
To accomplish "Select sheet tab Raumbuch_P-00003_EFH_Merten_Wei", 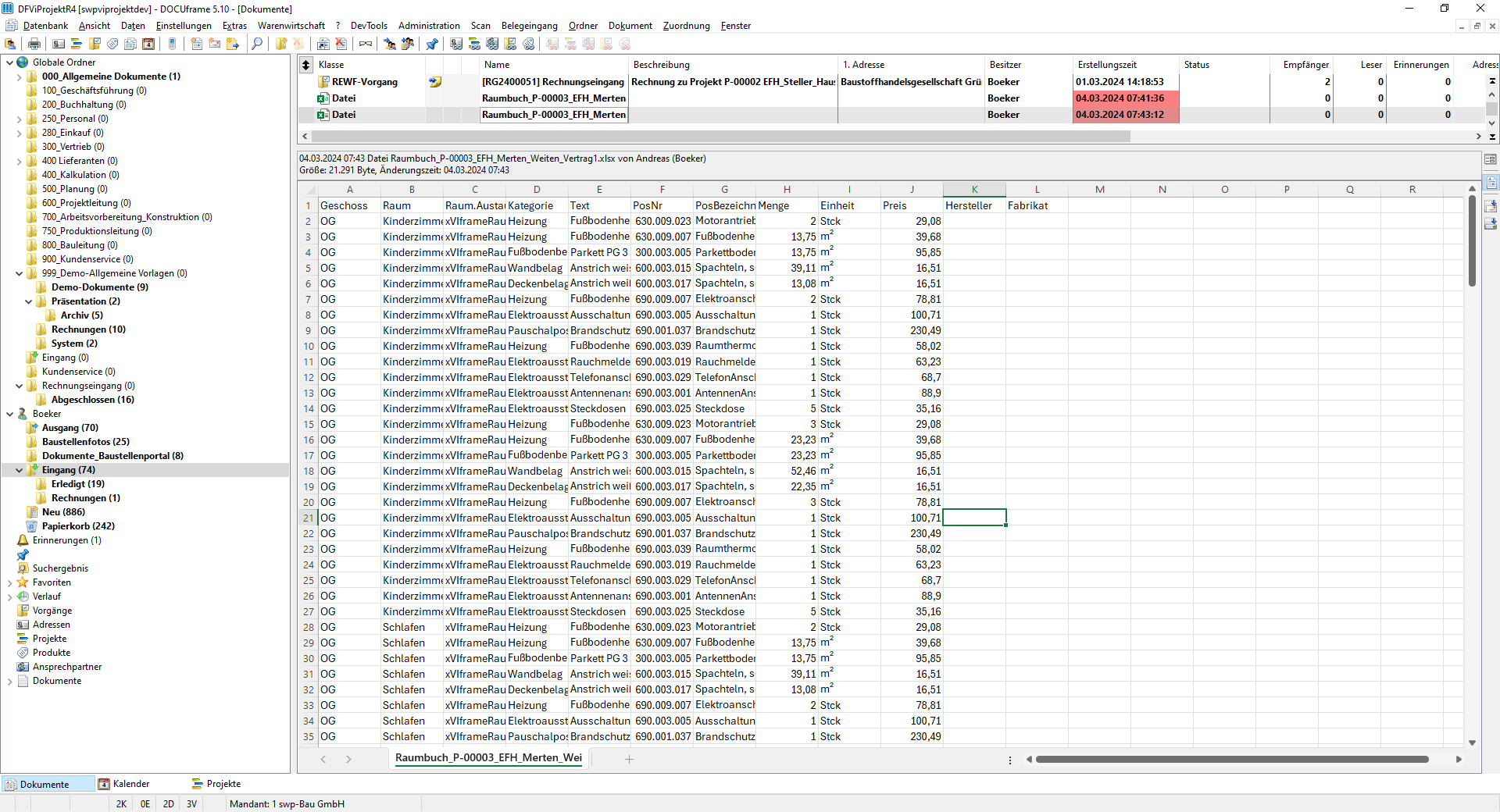I will click(x=488, y=758).
